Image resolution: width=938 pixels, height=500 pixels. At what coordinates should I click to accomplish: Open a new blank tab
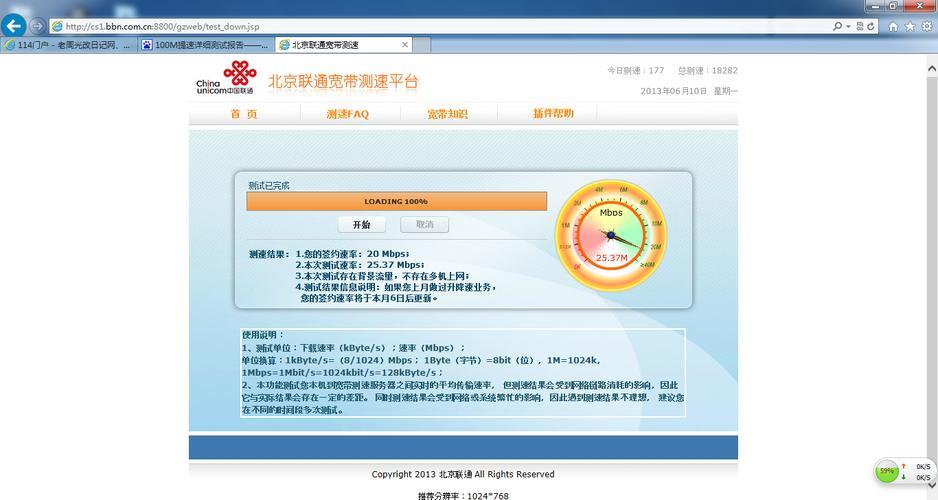(x=422, y=45)
